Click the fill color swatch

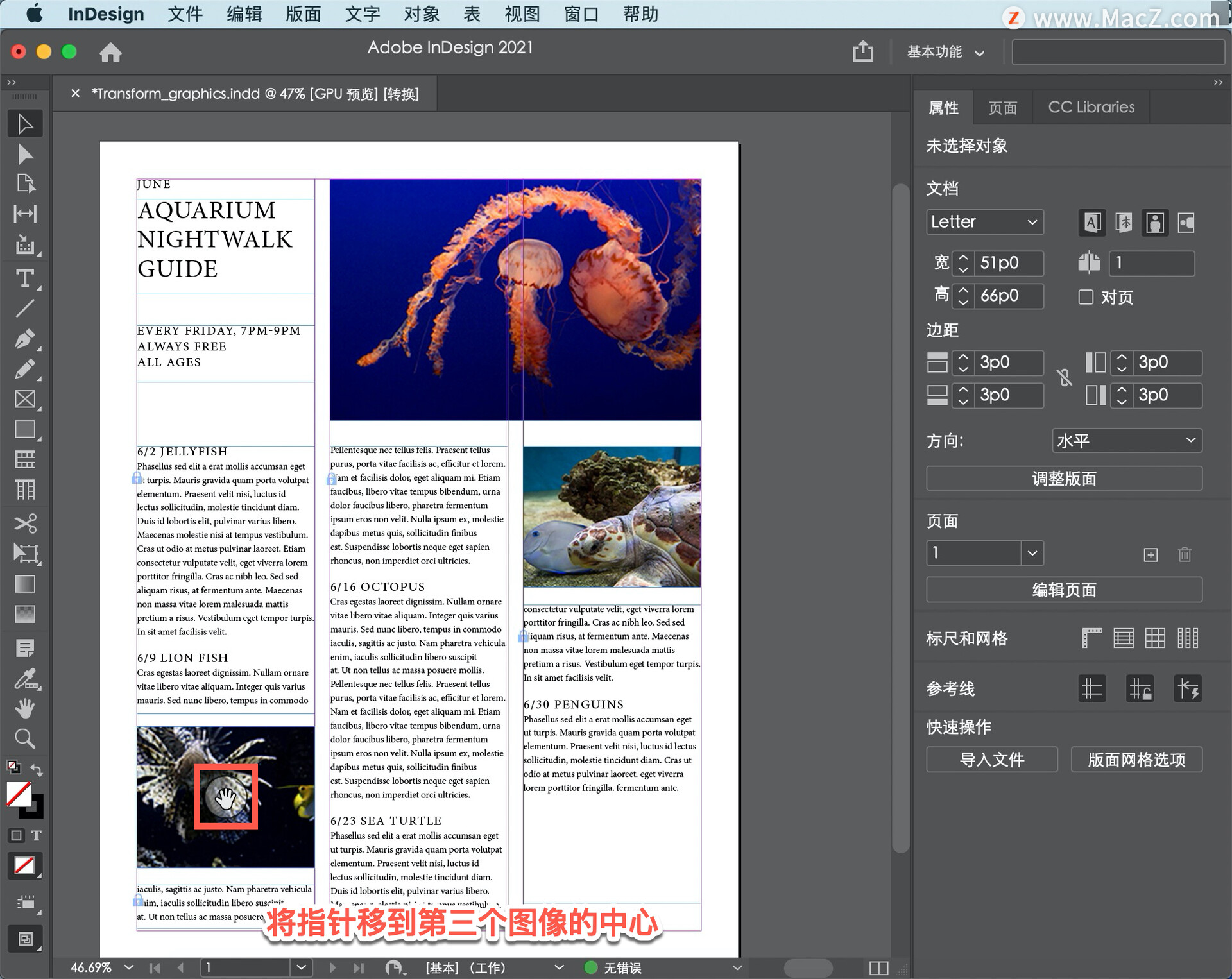19,794
